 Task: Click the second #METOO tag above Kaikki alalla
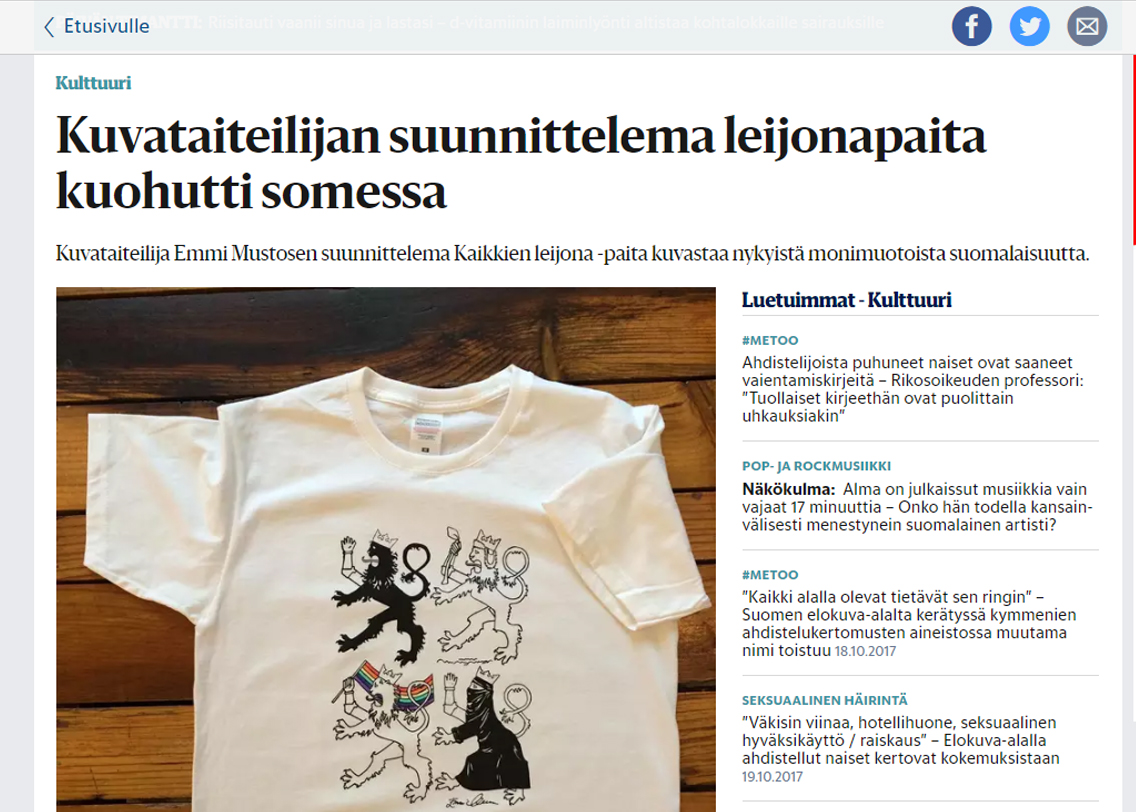[x=770, y=574]
